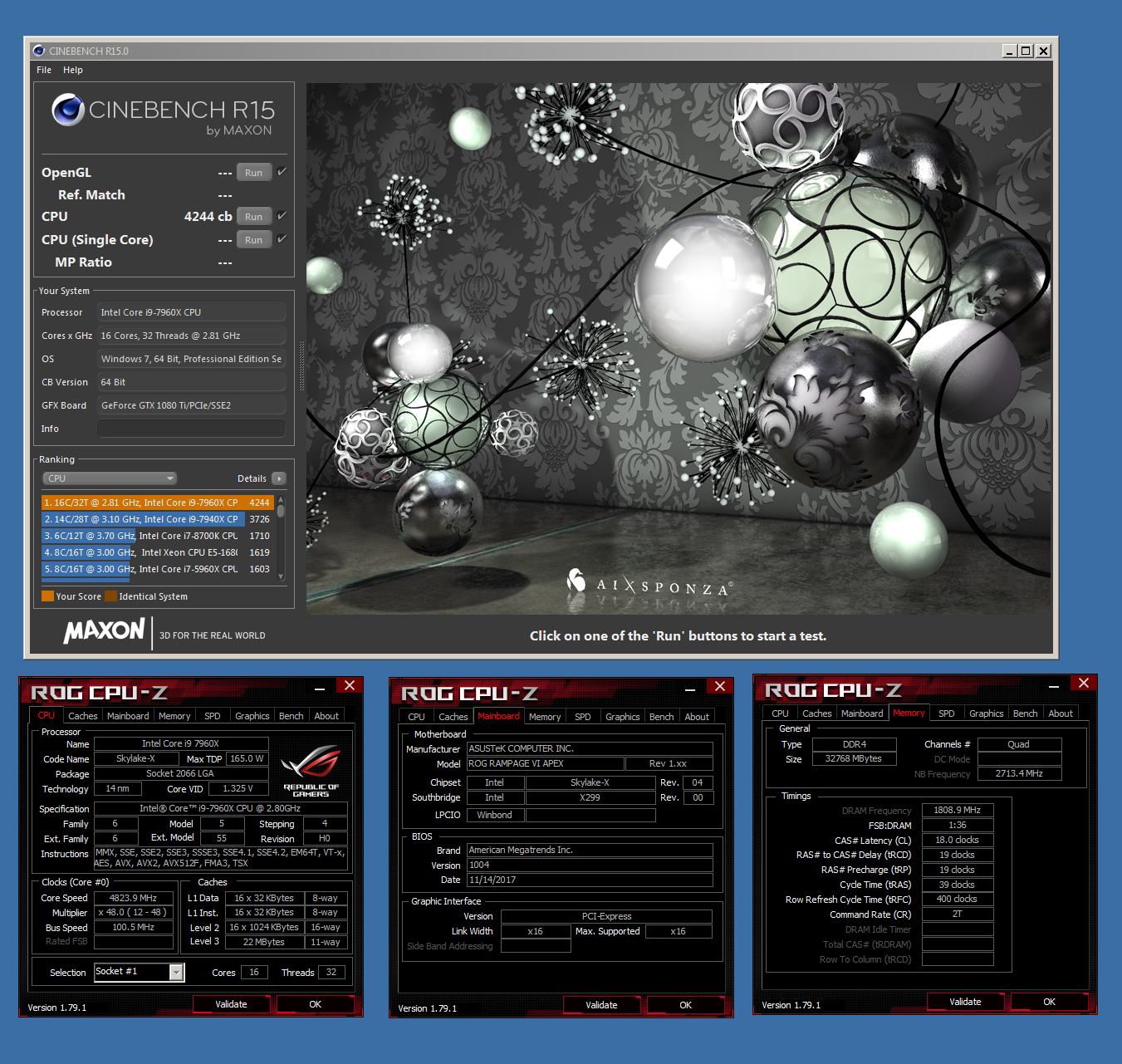This screenshot has height=1064, width=1122.
Task: Click the Cinebench title bar app icon
Action: click(38, 51)
